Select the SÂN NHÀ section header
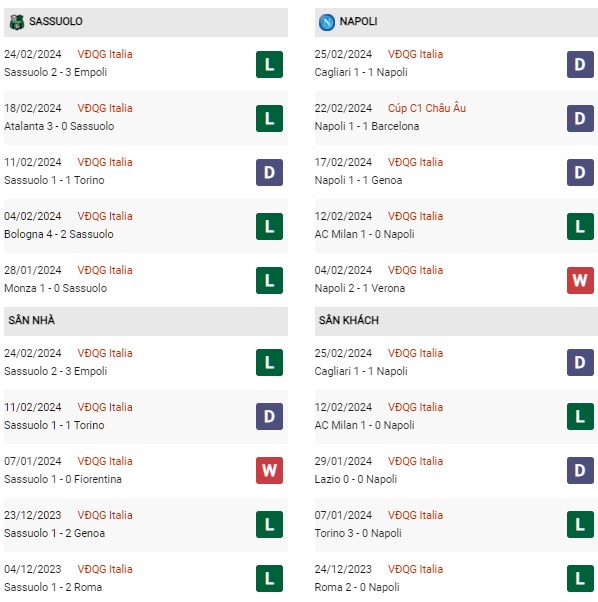 coord(31,320)
